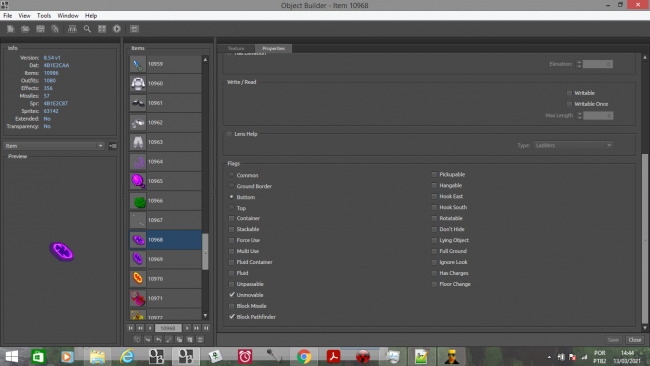Jump to the last item in list
This screenshot has height=366, width=650.
click(x=206, y=328)
